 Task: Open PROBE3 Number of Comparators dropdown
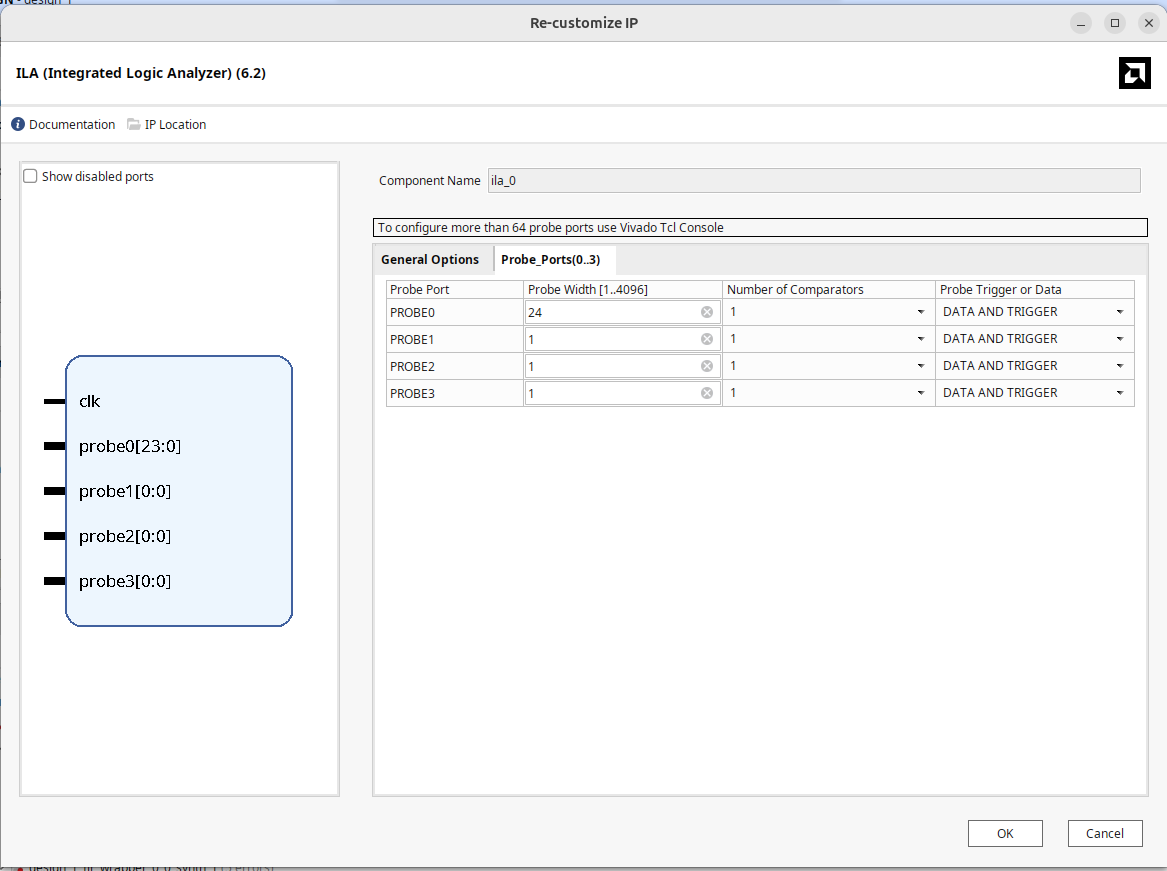[x=919, y=393]
